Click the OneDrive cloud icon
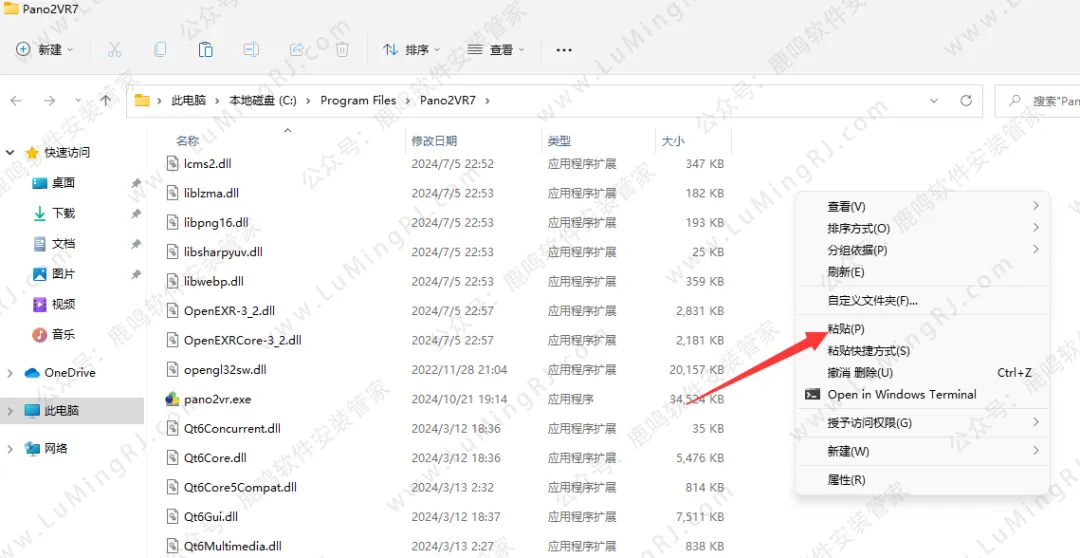Image resolution: width=1080 pixels, height=558 pixels. pyautogui.click(x=32, y=373)
